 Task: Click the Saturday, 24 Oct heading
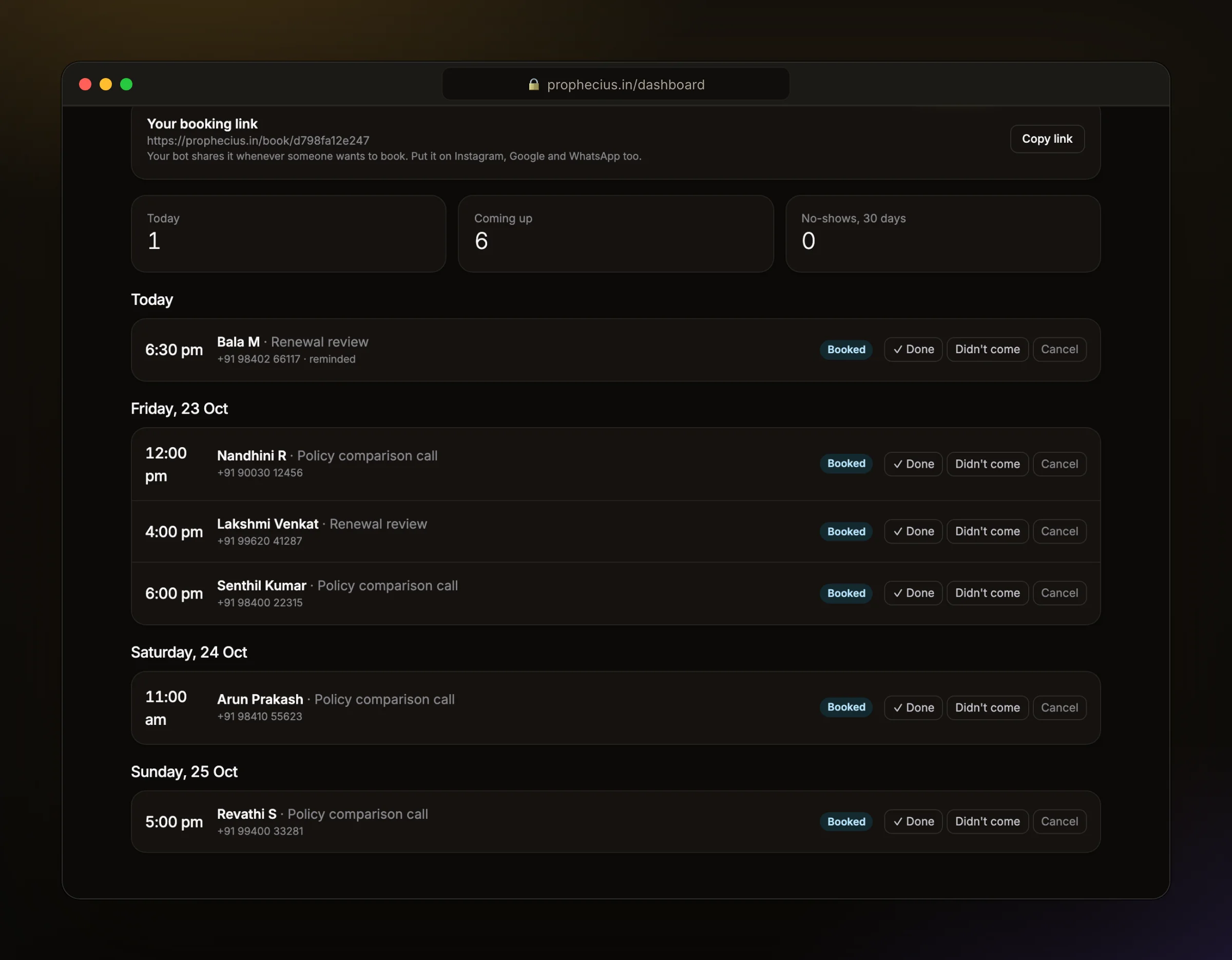point(189,652)
